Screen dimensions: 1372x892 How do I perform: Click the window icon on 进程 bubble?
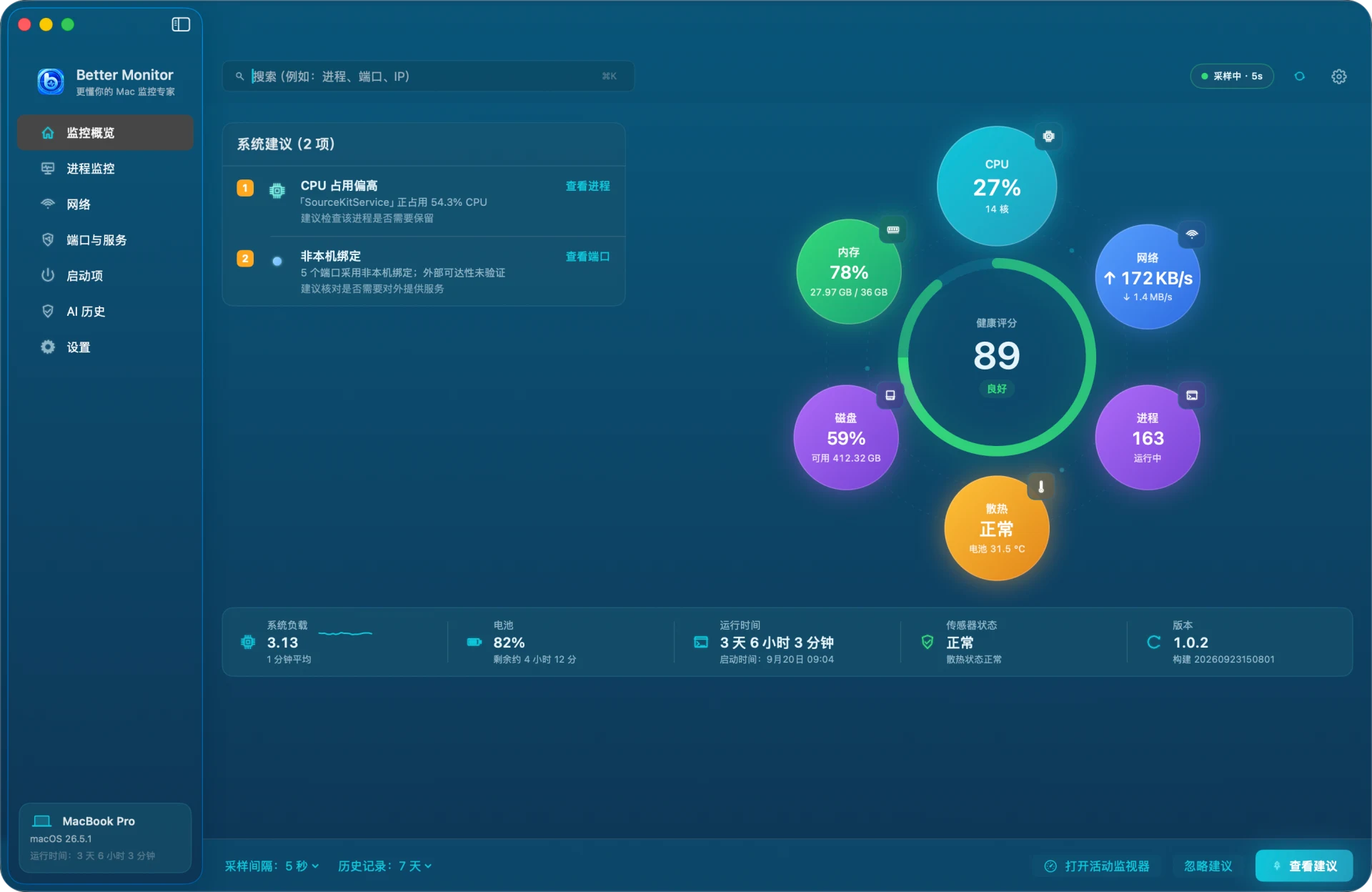(x=1192, y=395)
